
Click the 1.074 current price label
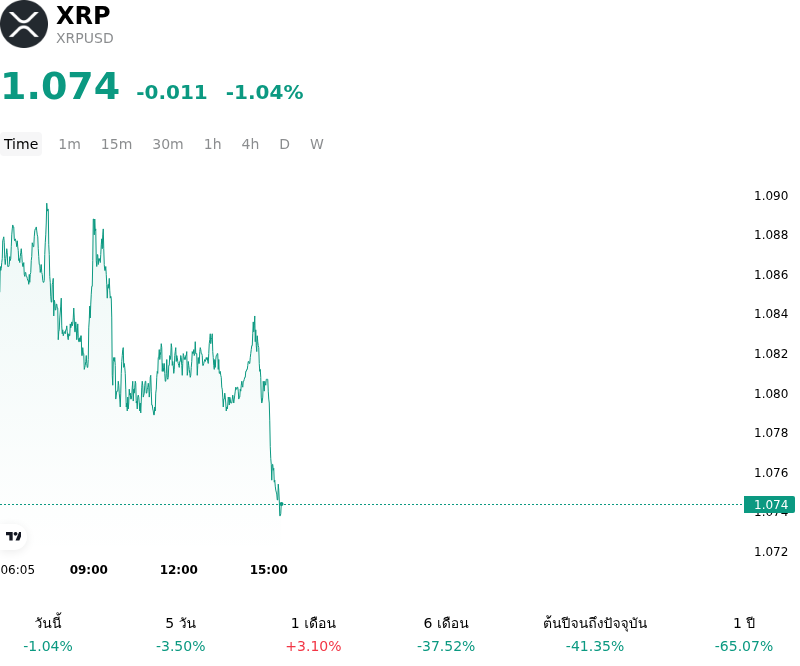[769, 505]
